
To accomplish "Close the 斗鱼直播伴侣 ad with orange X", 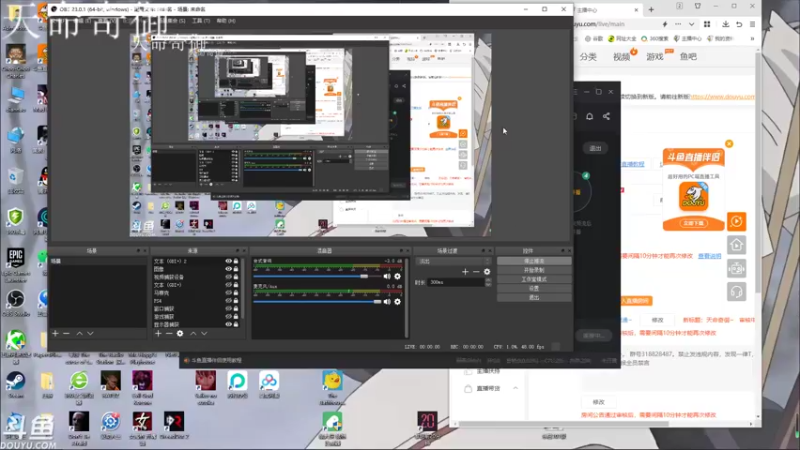I will (x=729, y=144).
